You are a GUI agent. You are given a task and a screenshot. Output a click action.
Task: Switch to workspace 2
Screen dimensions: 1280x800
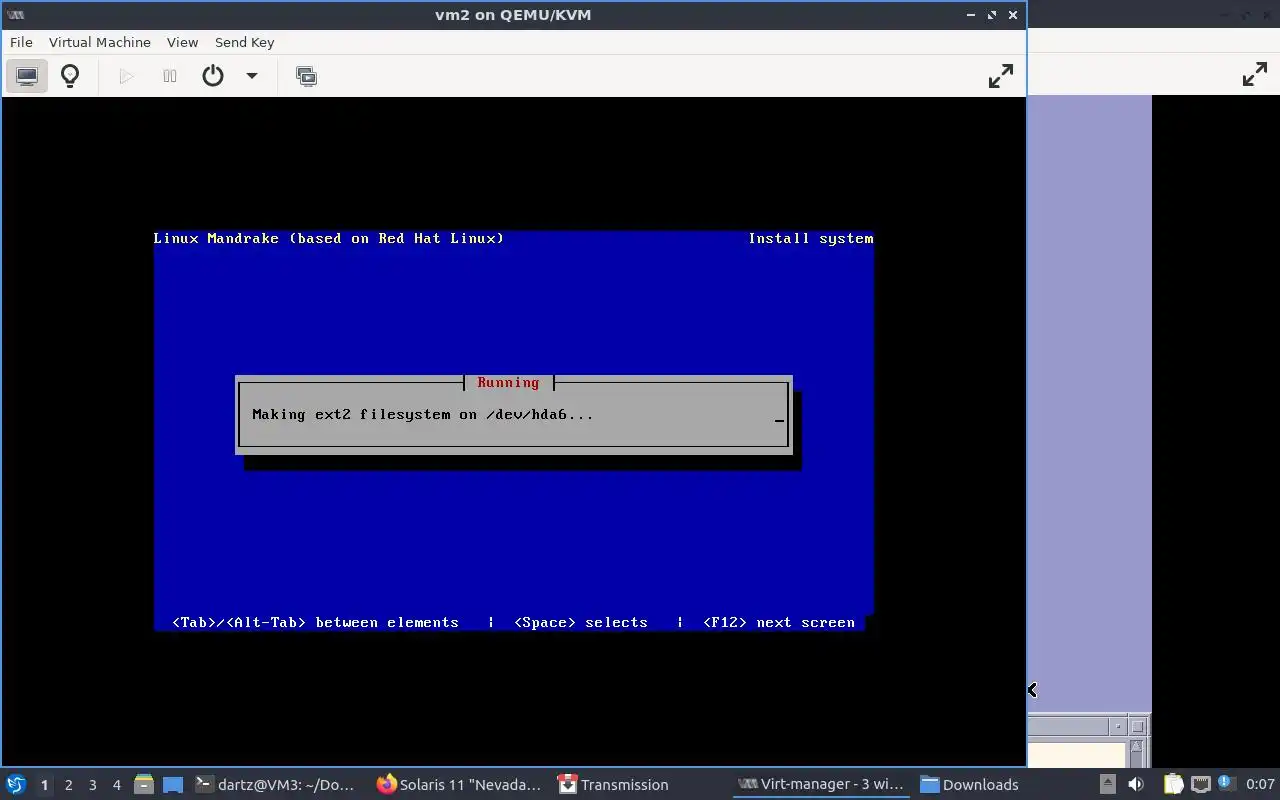tap(69, 785)
